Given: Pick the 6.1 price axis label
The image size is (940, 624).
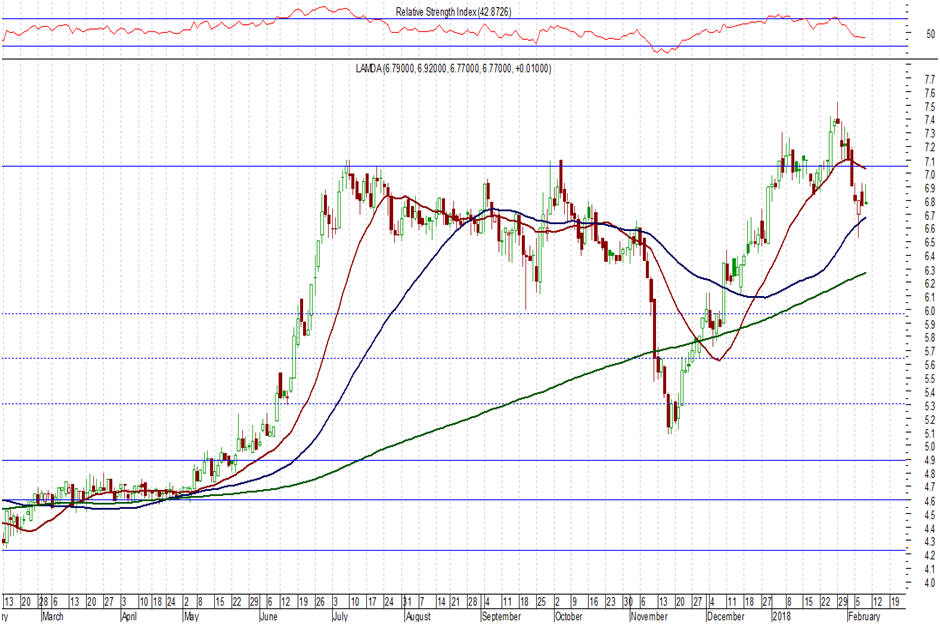Looking at the screenshot, I should [x=930, y=297].
